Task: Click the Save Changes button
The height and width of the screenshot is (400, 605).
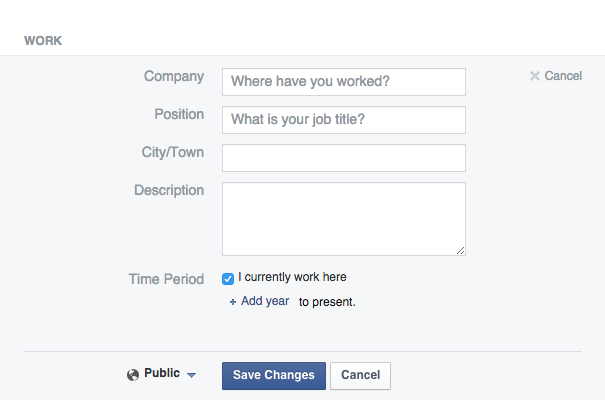Action: click(x=274, y=376)
